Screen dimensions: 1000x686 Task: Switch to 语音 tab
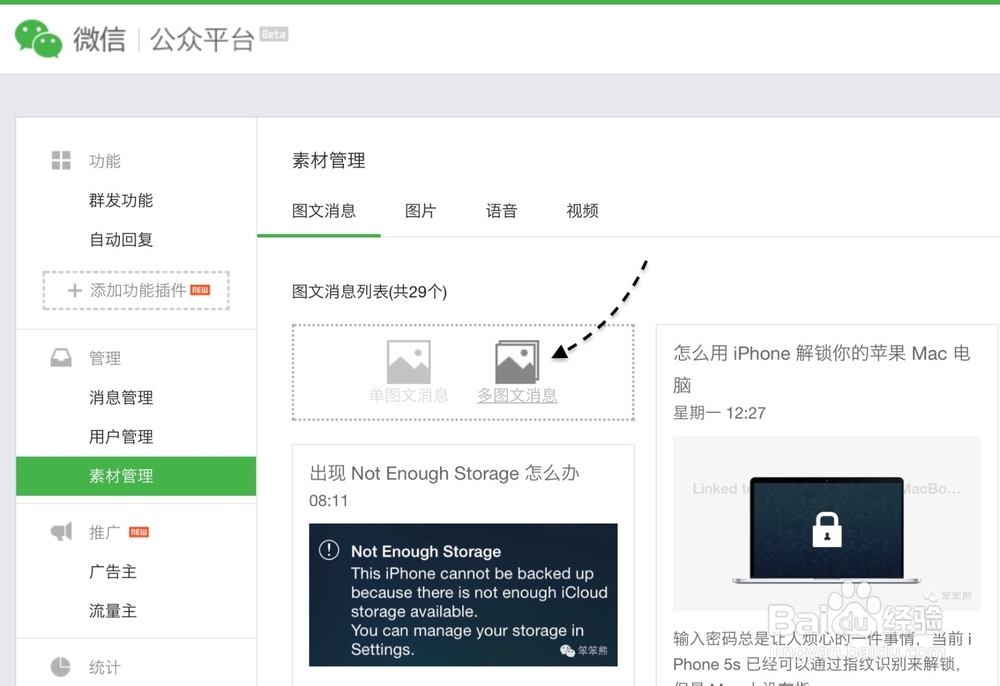click(501, 211)
